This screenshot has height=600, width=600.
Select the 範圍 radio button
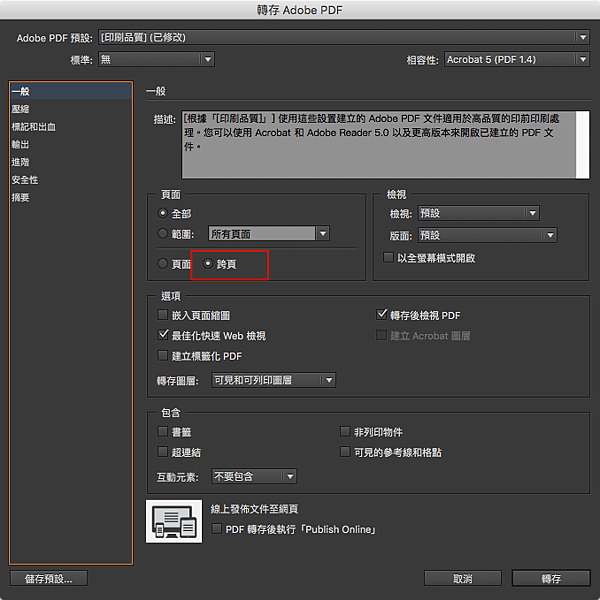coord(163,233)
